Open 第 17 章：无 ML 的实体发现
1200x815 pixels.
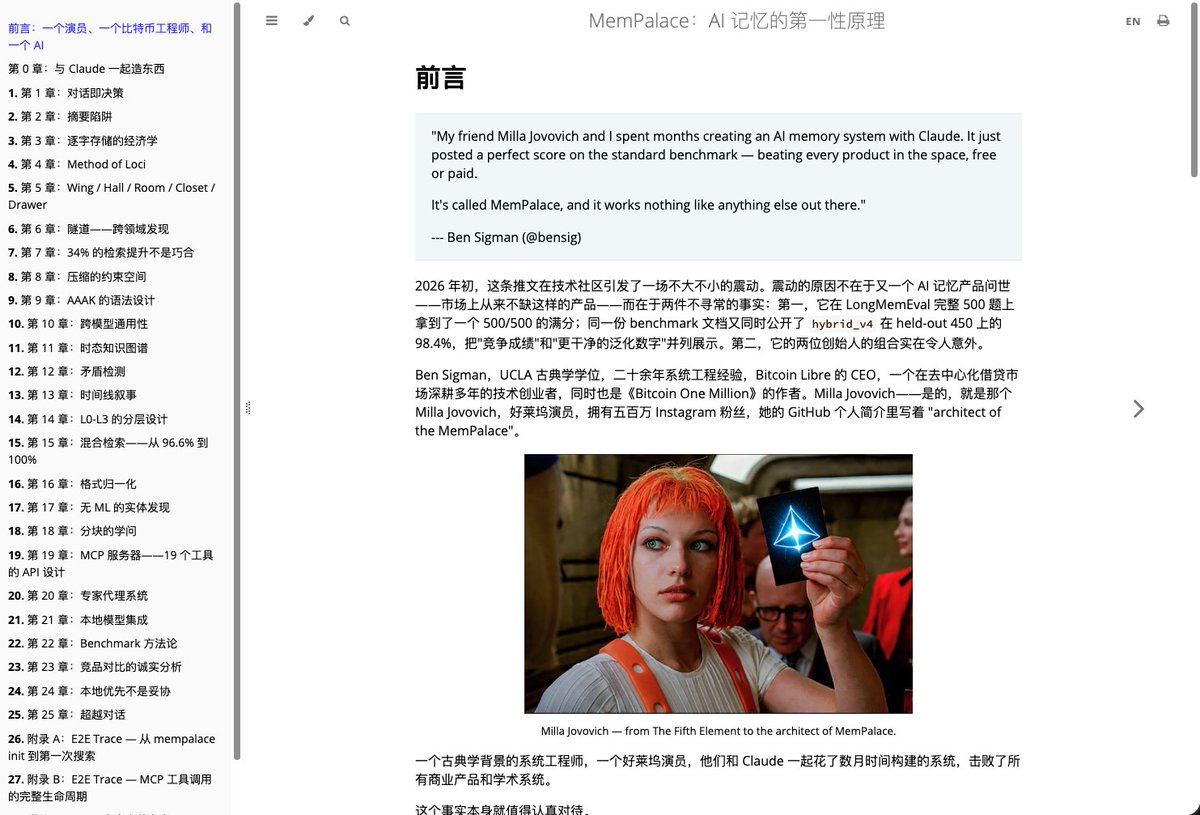[x=89, y=508]
